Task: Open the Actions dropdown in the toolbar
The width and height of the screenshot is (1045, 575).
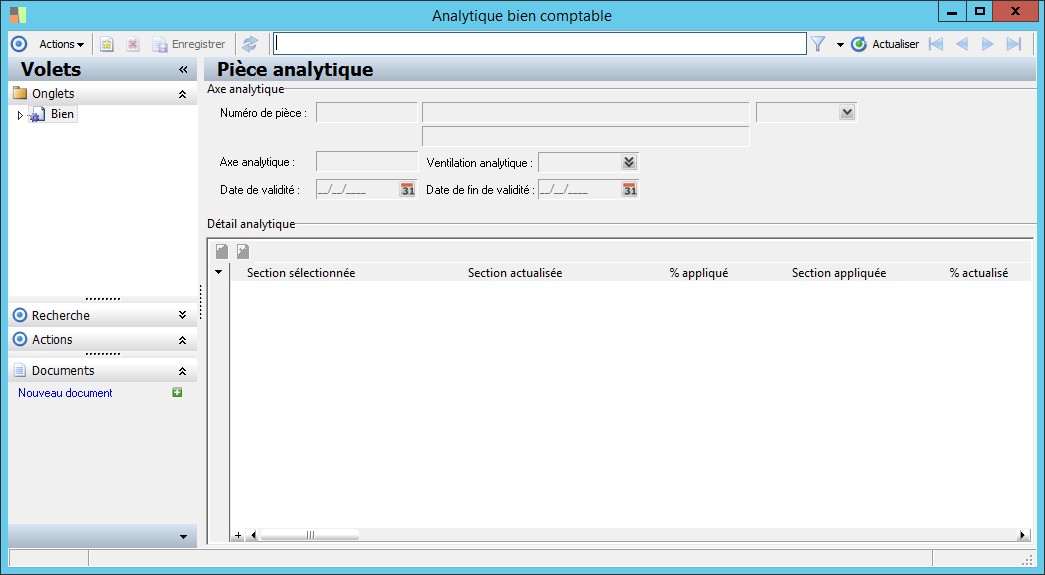Action: click(x=61, y=44)
